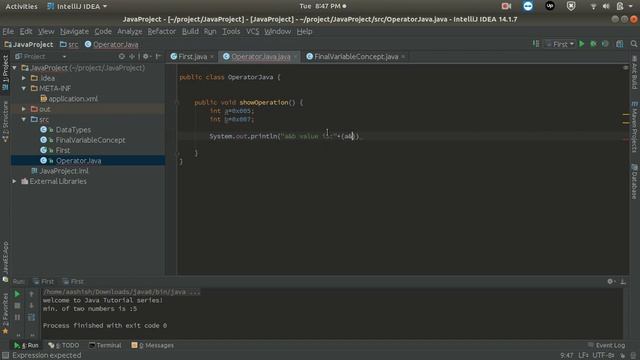Toggle the Database tool window
The width and height of the screenshot is (640, 360).
pyautogui.click(x=635, y=181)
